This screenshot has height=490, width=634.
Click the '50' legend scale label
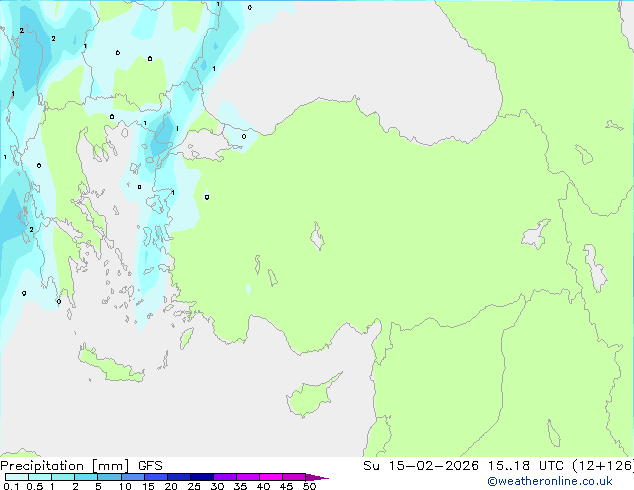coord(309,486)
